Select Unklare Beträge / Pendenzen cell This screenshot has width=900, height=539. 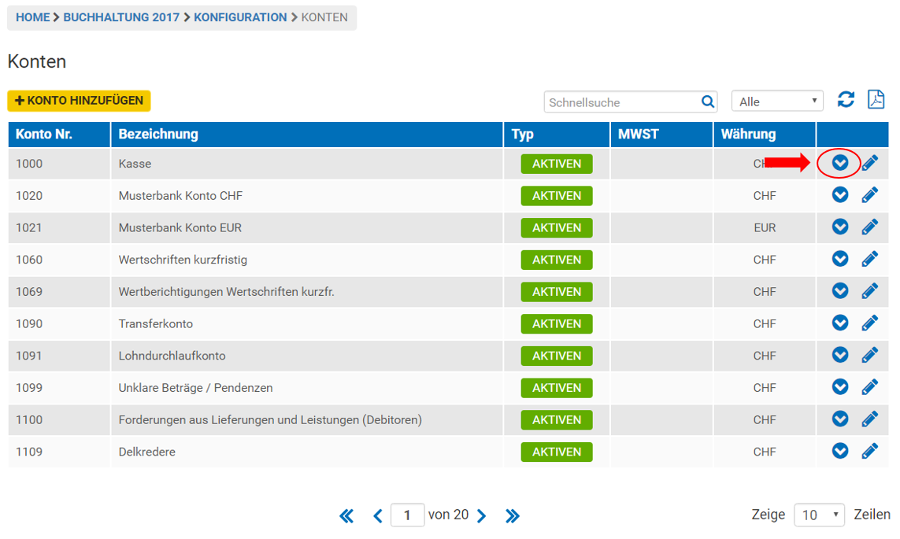pyautogui.click(x=307, y=388)
